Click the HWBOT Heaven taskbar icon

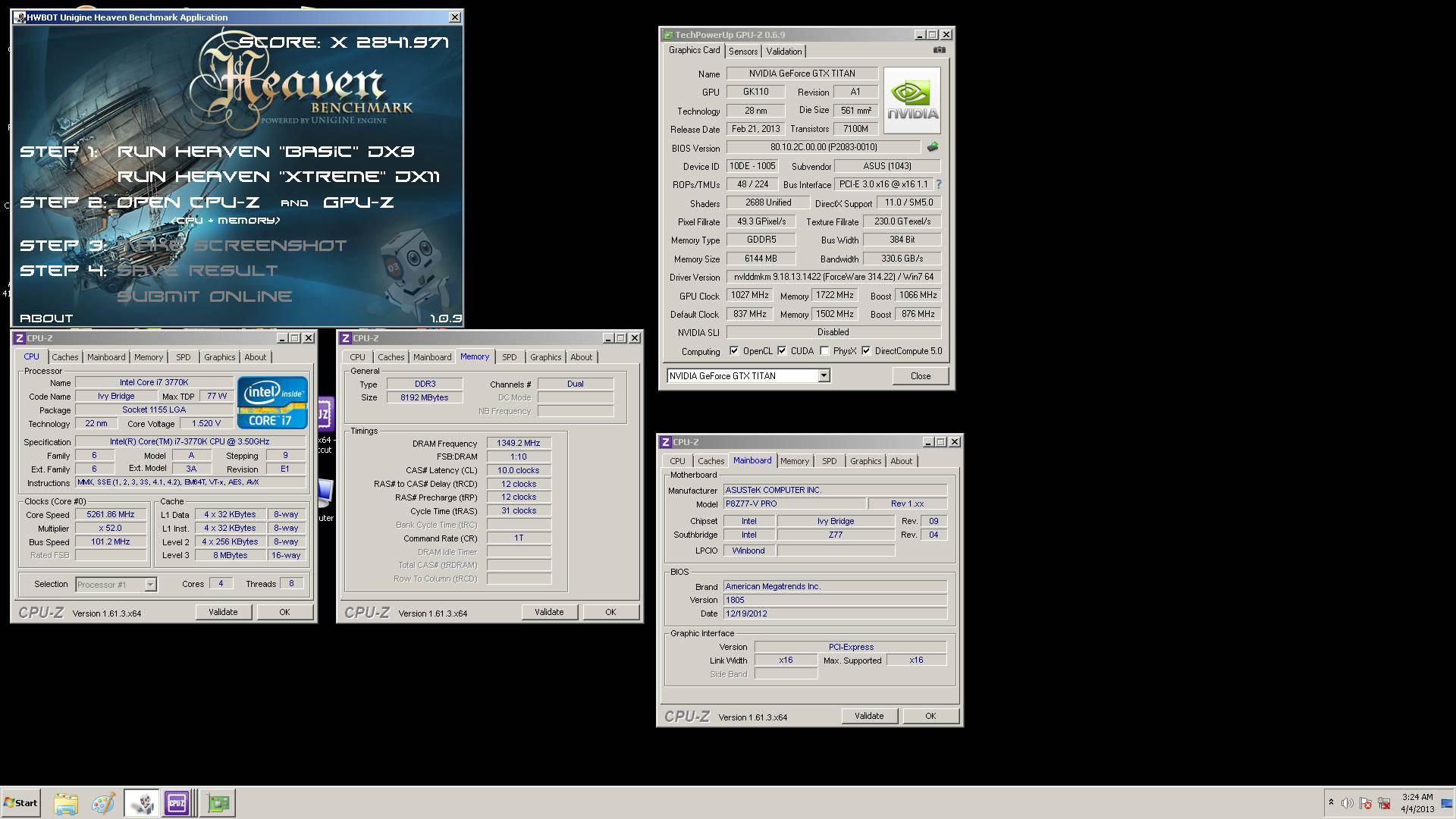tap(141, 803)
